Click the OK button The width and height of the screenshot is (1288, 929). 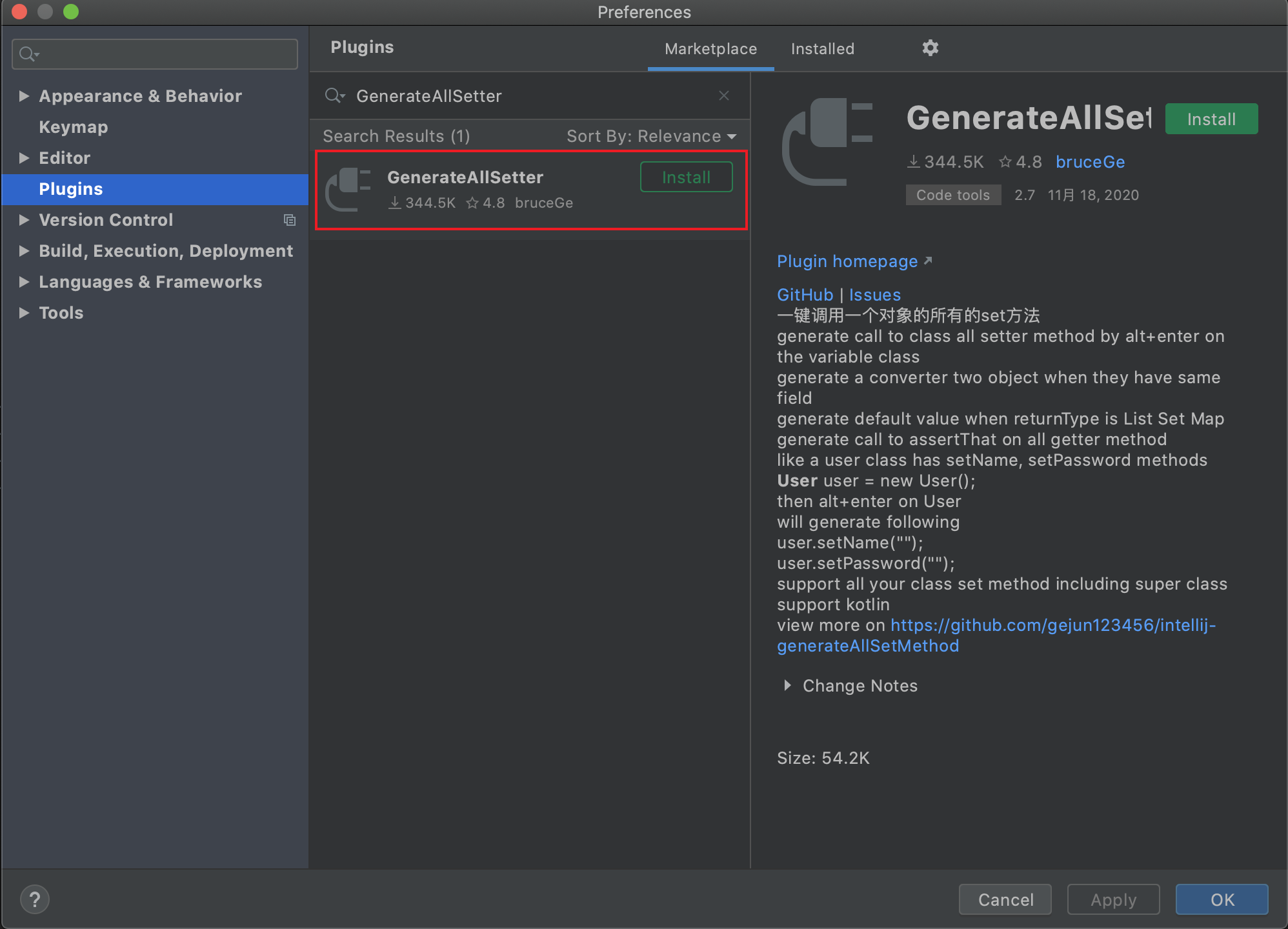coord(1222,899)
